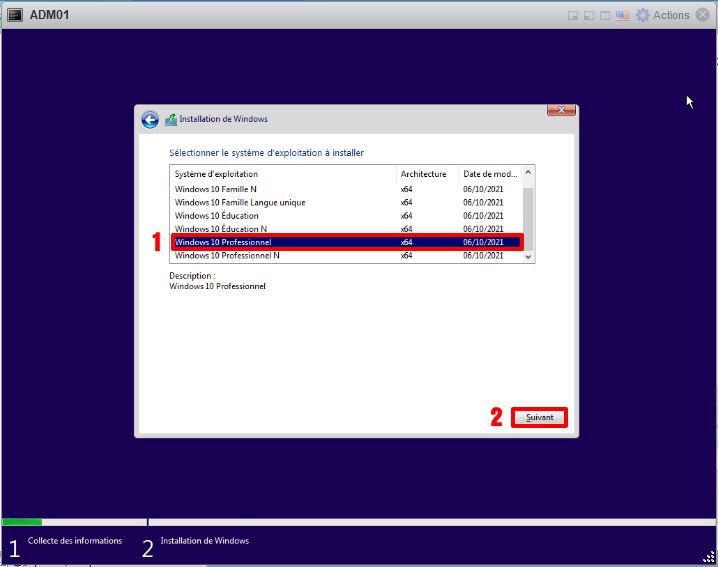Close the ADM01 console with X

(x=702, y=15)
